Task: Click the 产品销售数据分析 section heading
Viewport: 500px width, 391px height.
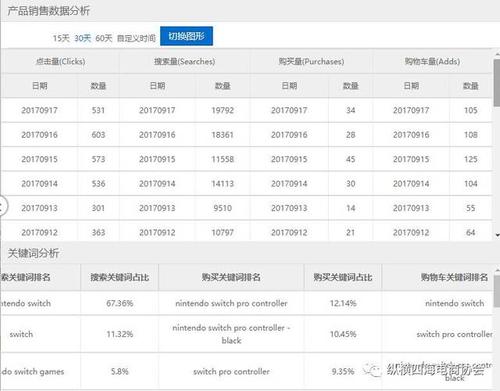Action: click(x=49, y=11)
